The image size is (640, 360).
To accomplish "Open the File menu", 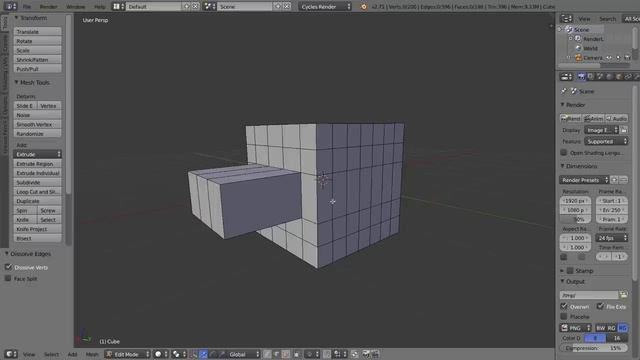I will (x=27, y=7).
